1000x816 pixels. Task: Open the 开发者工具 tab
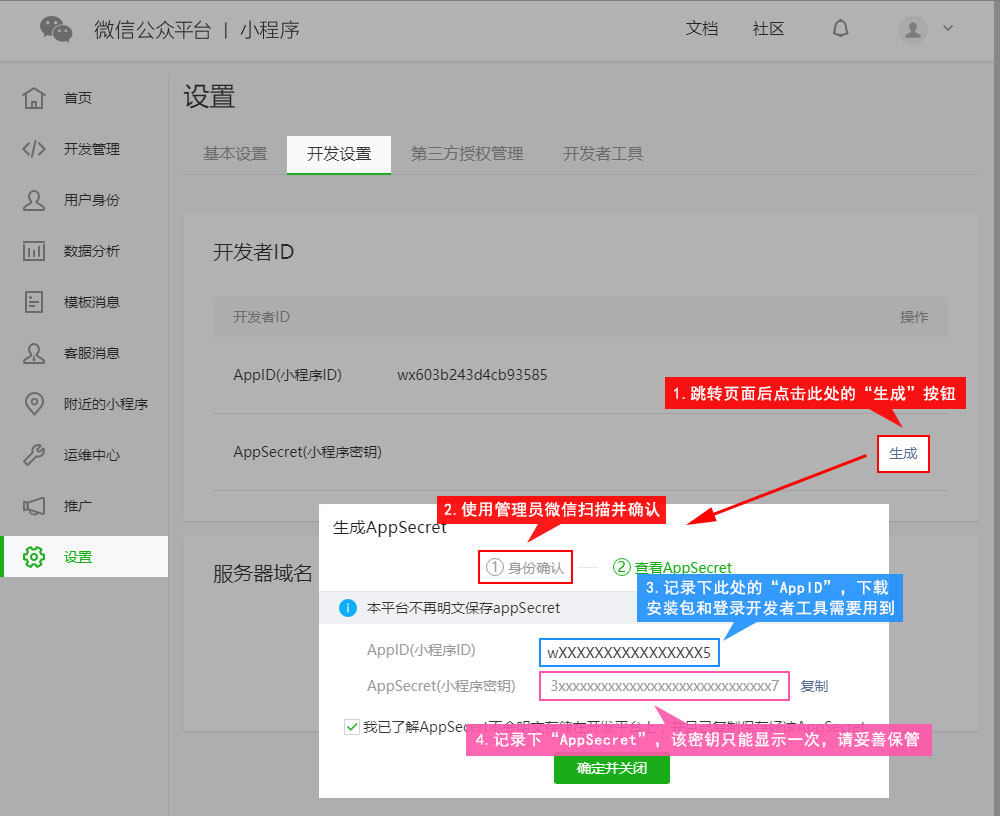pos(603,154)
